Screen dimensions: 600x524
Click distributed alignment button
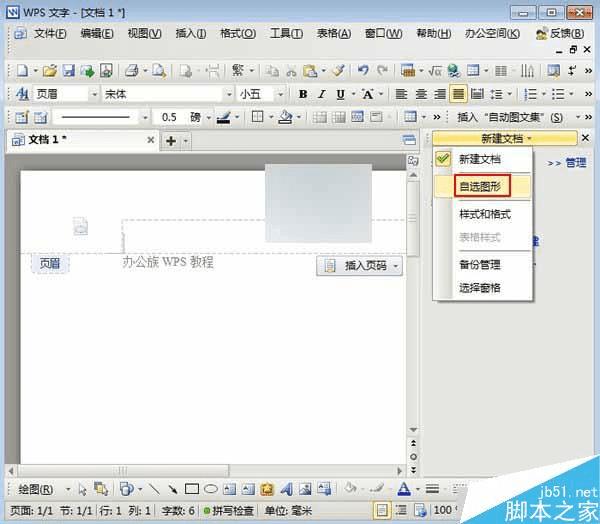pos(477,94)
